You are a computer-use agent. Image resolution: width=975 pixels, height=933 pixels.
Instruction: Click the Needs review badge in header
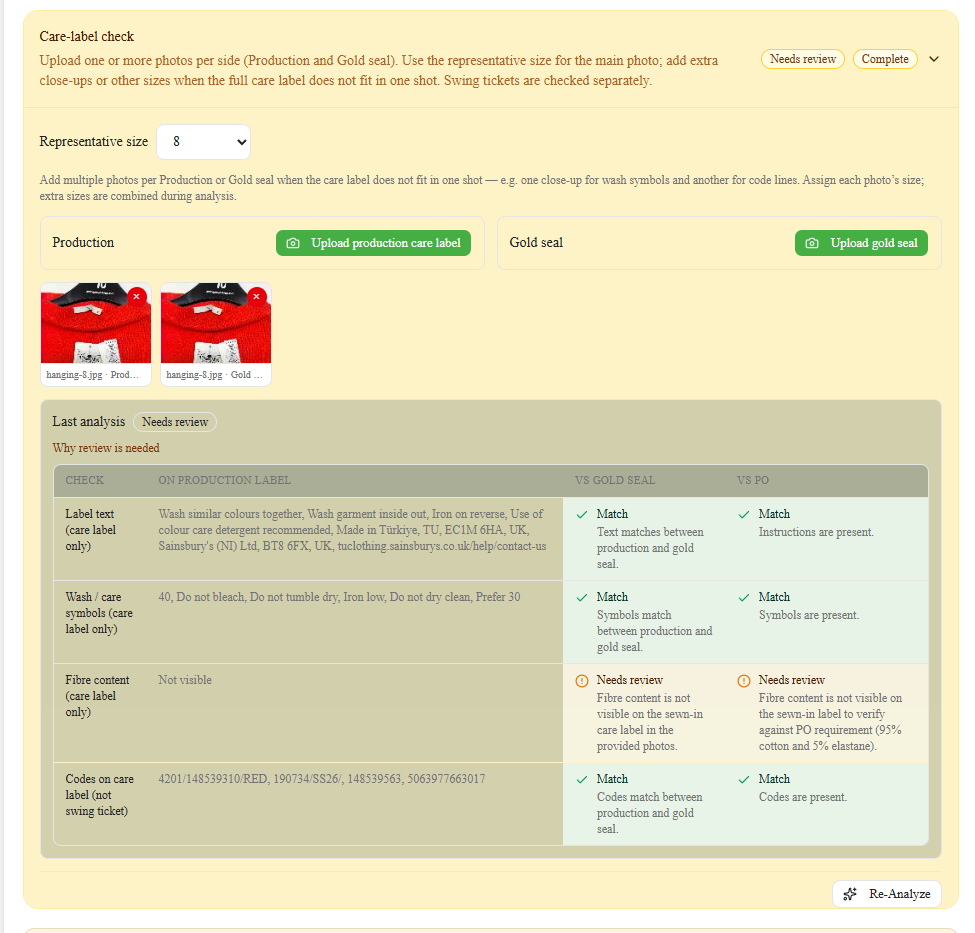(803, 59)
